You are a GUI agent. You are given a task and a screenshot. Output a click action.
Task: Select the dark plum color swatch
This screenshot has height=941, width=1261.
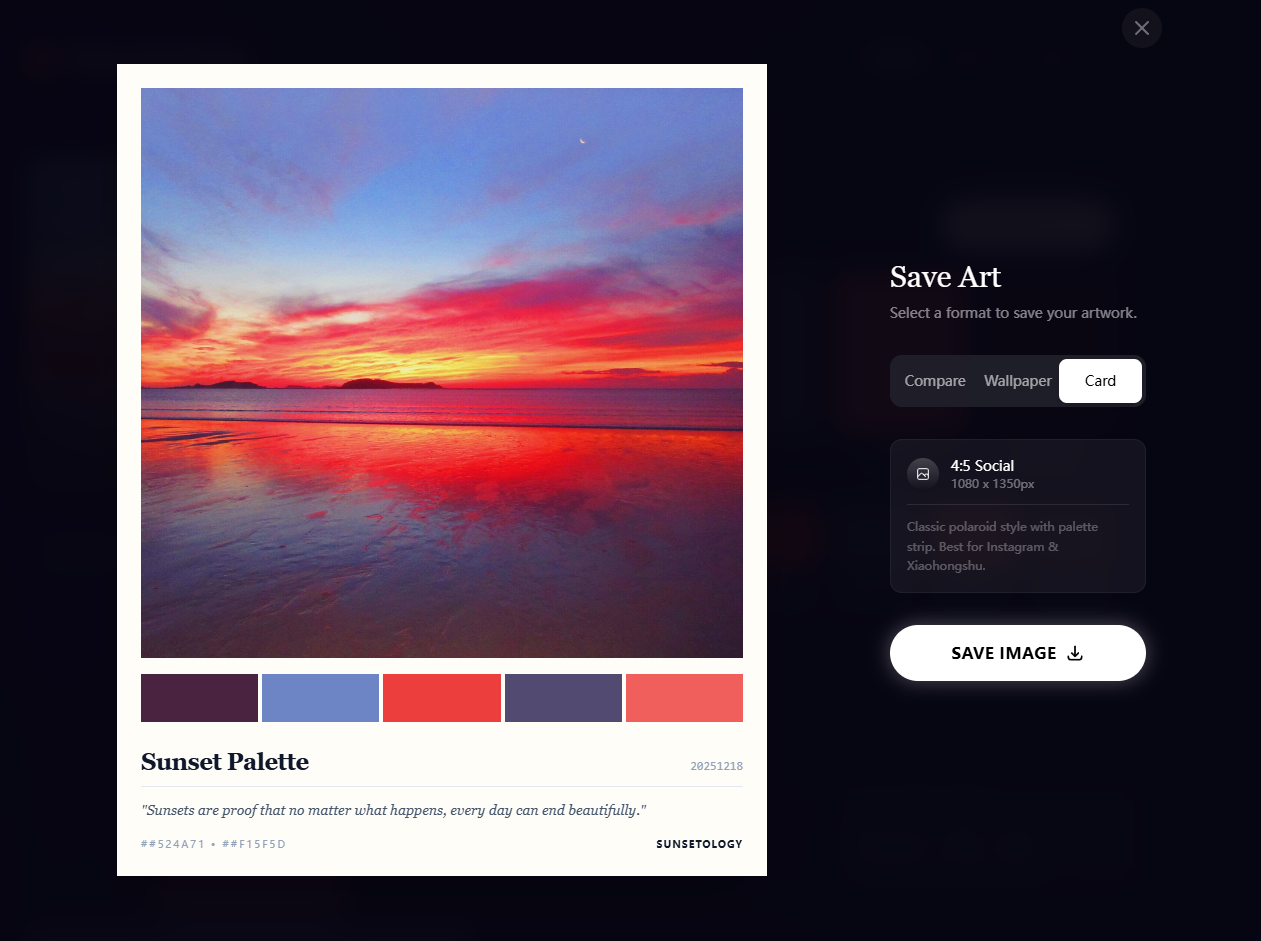[199, 698]
